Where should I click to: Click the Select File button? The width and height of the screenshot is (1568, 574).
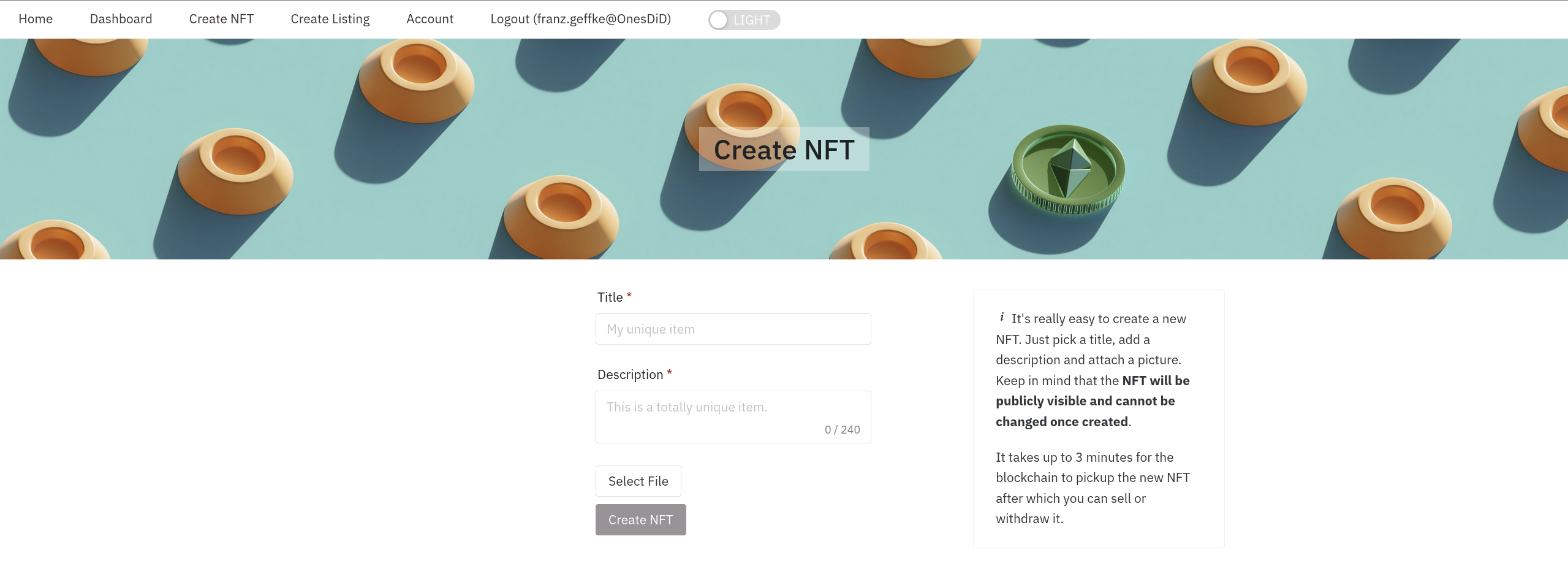point(638,481)
